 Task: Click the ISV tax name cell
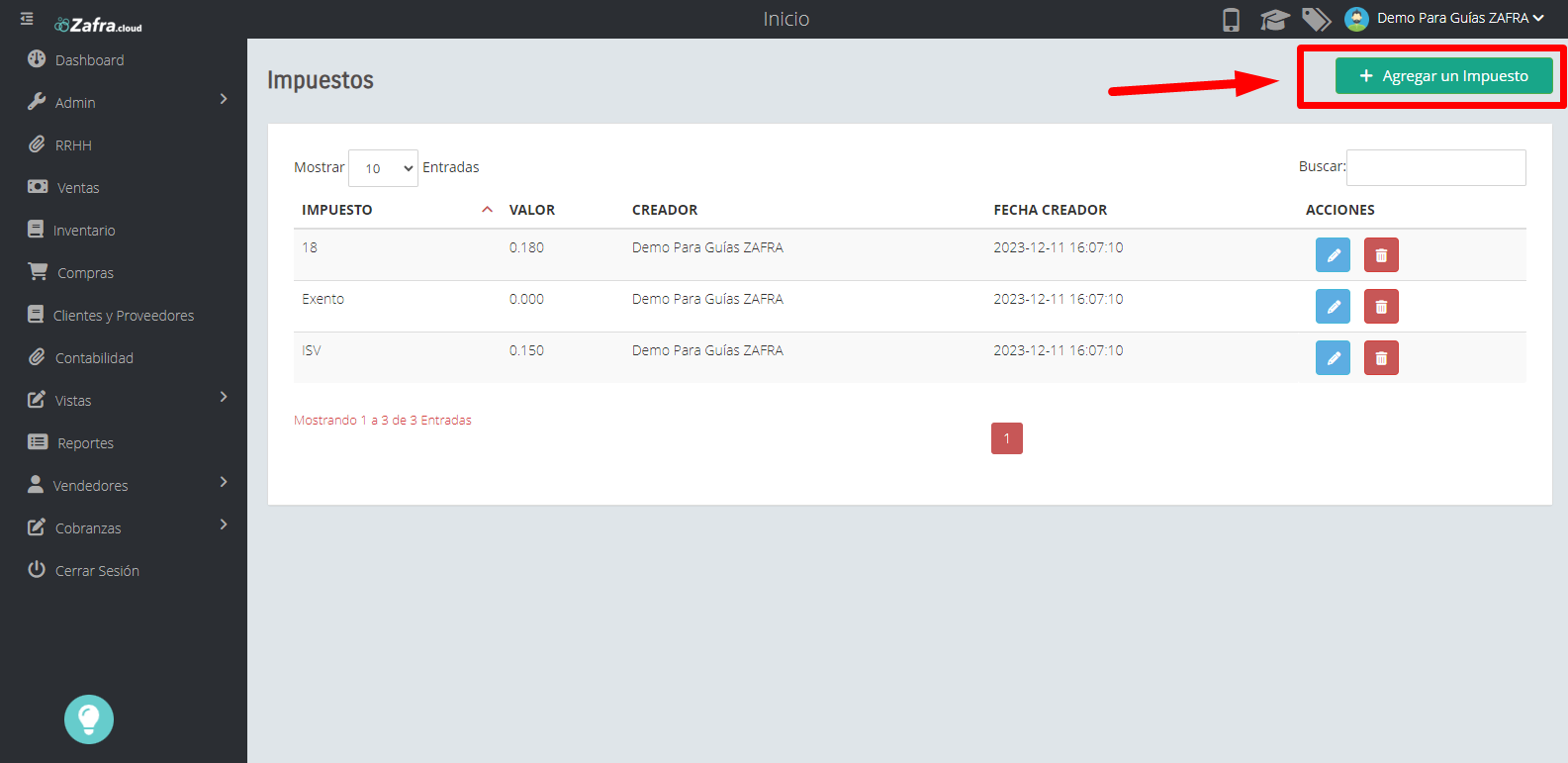312,350
